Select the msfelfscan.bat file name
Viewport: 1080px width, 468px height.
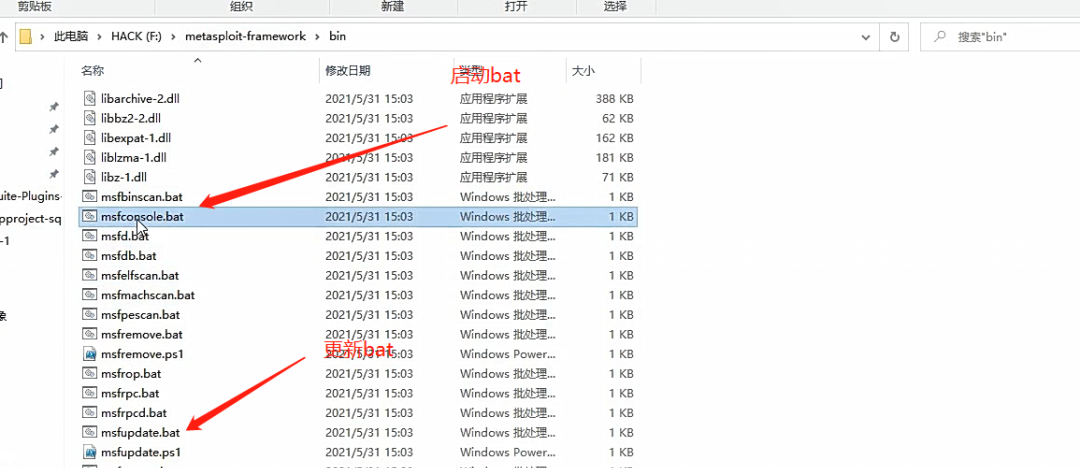(x=140, y=276)
